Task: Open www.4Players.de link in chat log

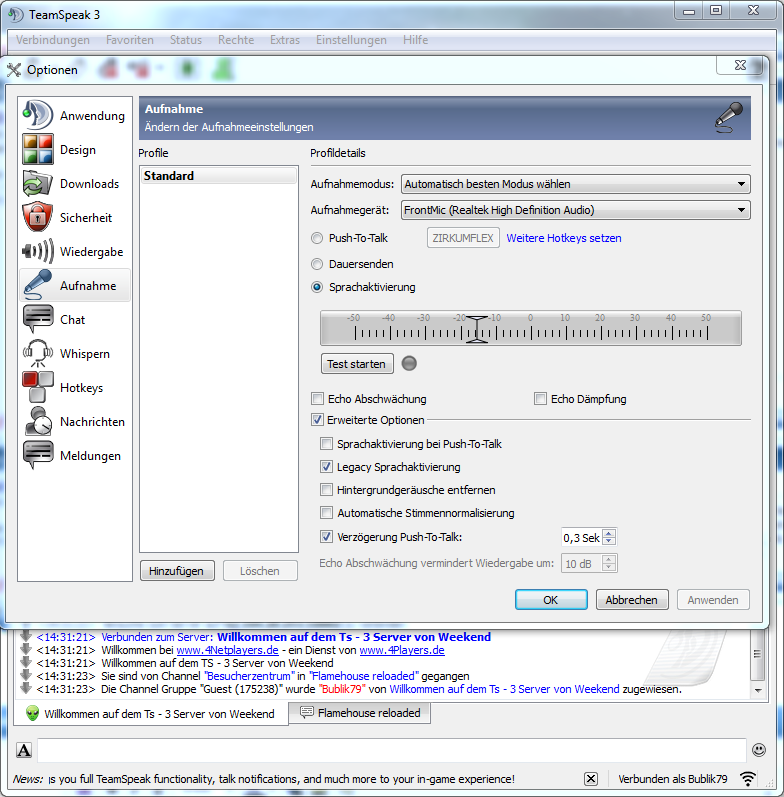Action: tap(402, 650)
